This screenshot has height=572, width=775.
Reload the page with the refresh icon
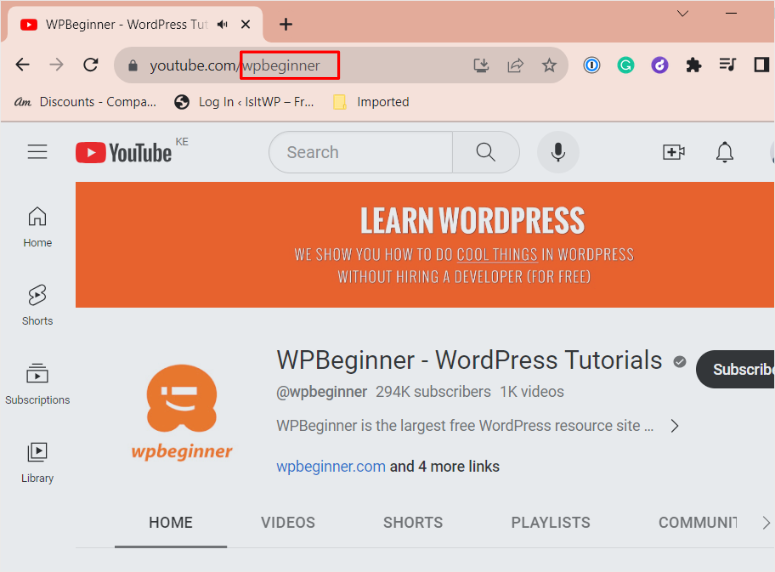coord(90,65)
